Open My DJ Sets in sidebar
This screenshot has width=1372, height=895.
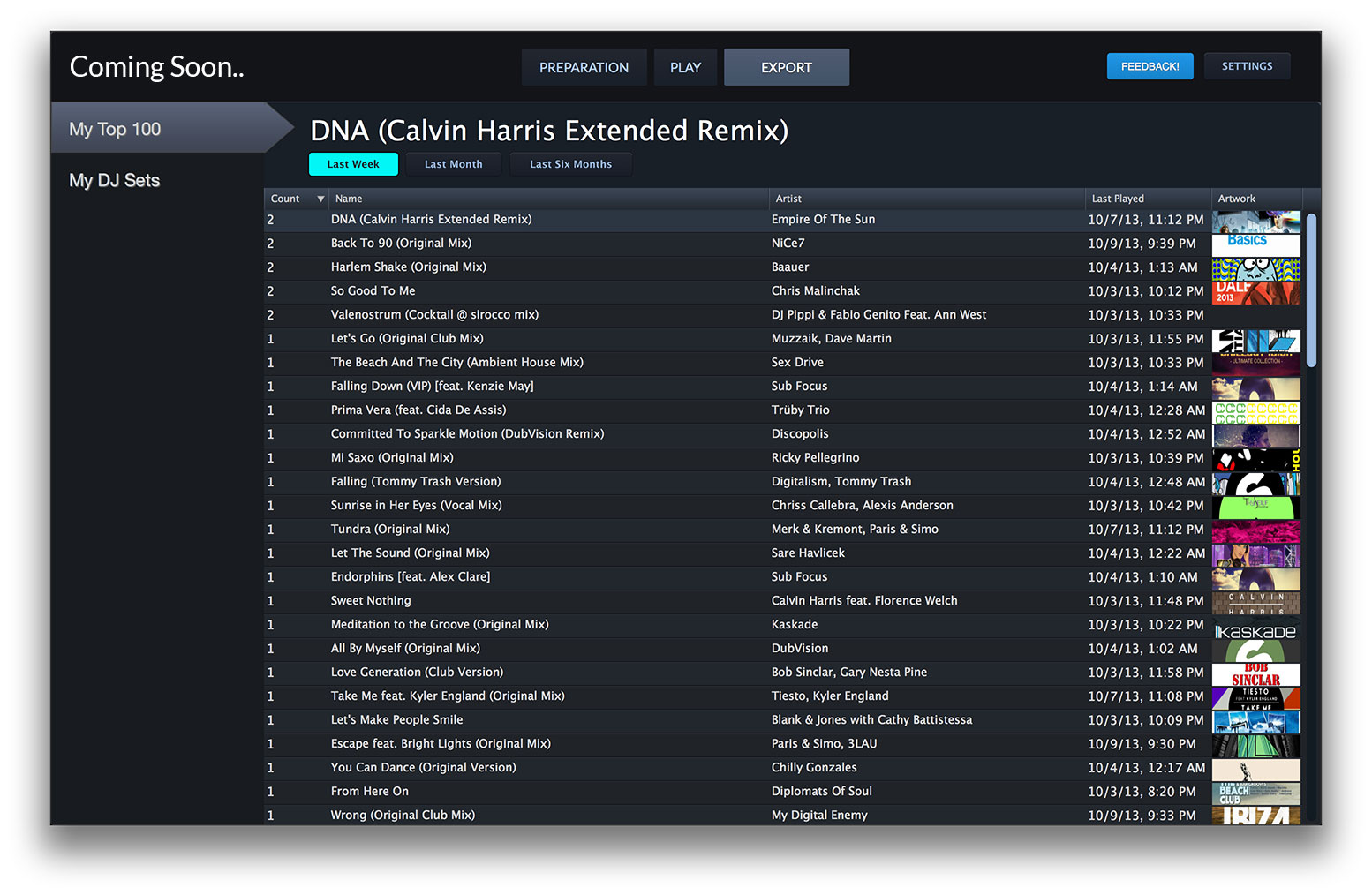tap(114, 180)
